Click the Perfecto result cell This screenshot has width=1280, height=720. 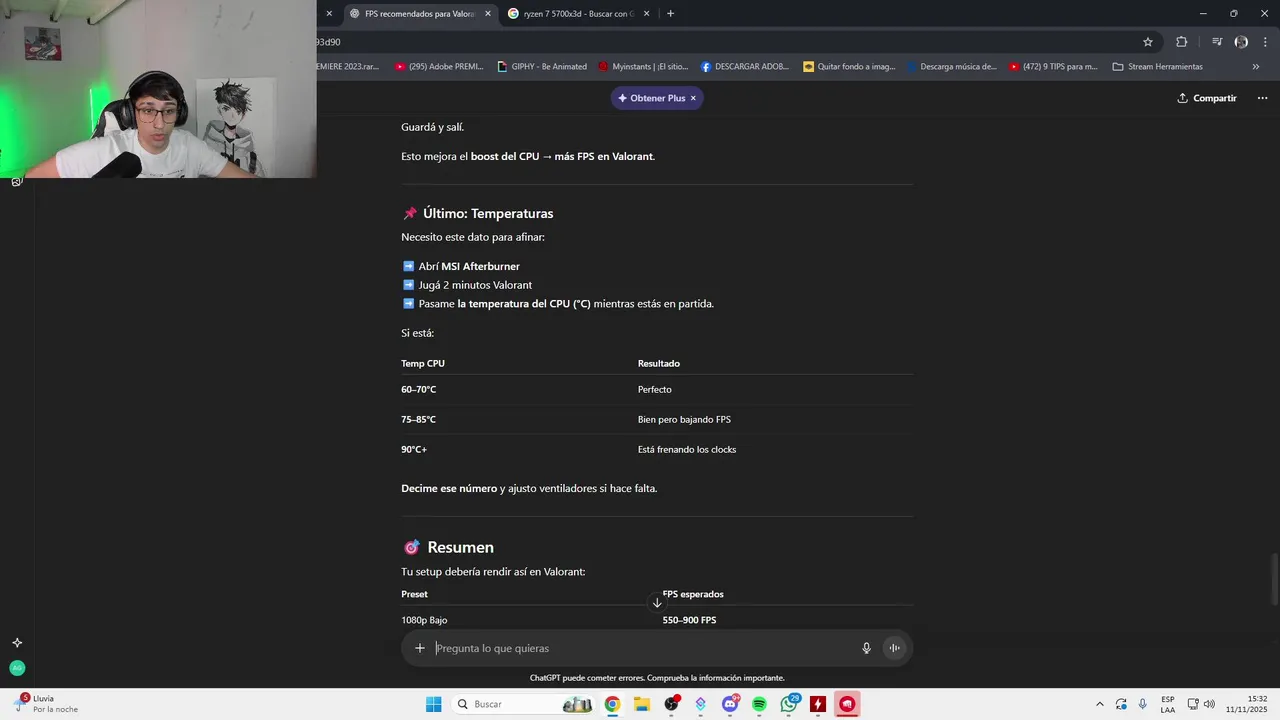[655, 389]
